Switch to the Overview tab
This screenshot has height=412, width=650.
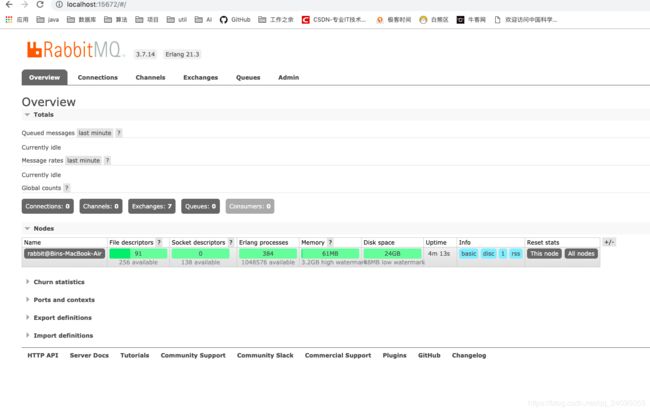coord(44,78)
